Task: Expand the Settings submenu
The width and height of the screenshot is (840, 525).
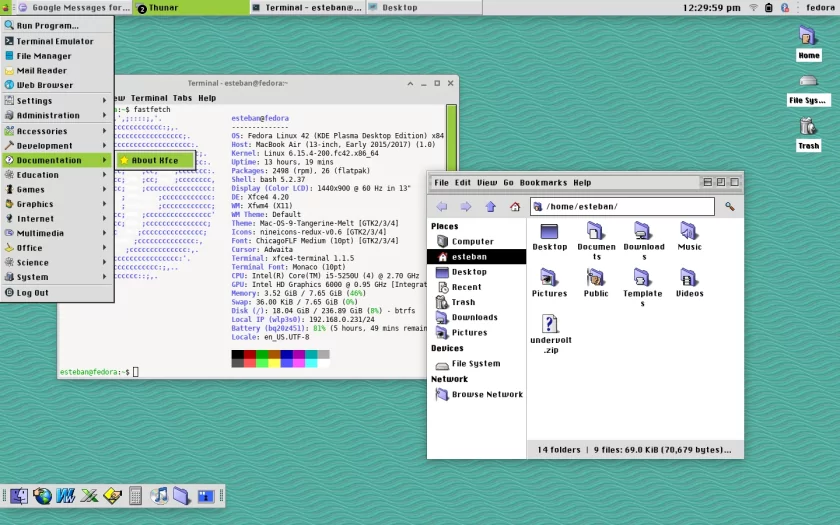Action: click(57, 101)
